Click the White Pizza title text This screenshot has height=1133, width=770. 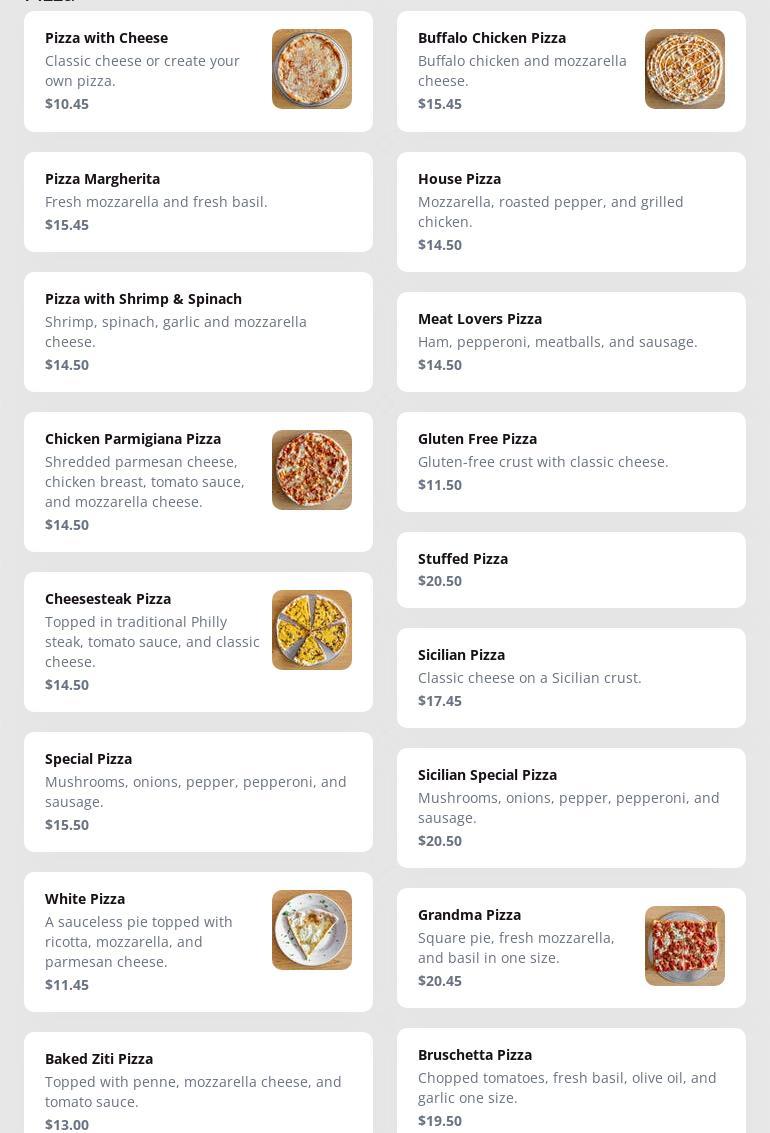[x=85, y=899]
